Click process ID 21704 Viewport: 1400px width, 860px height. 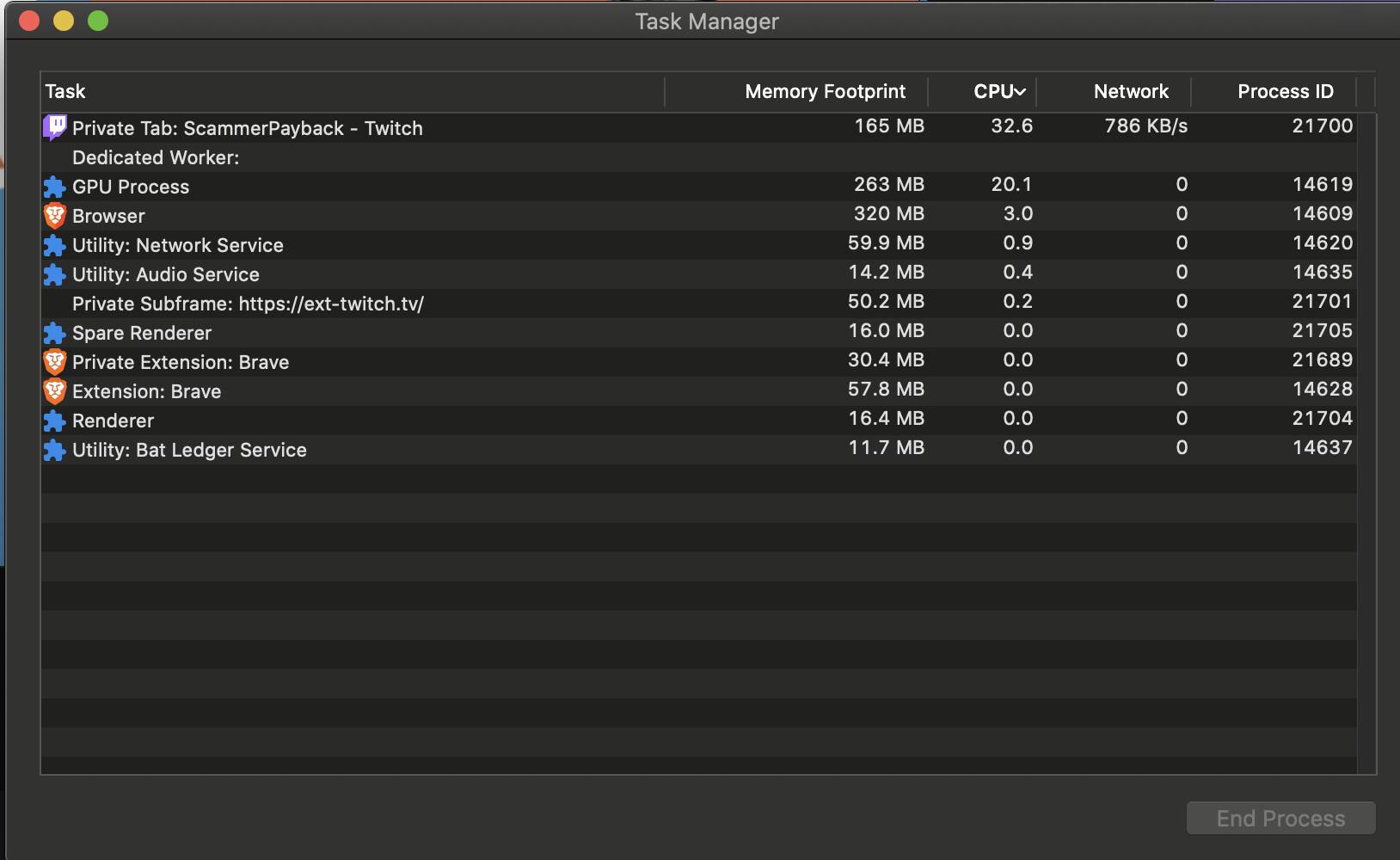[1323, 418]
